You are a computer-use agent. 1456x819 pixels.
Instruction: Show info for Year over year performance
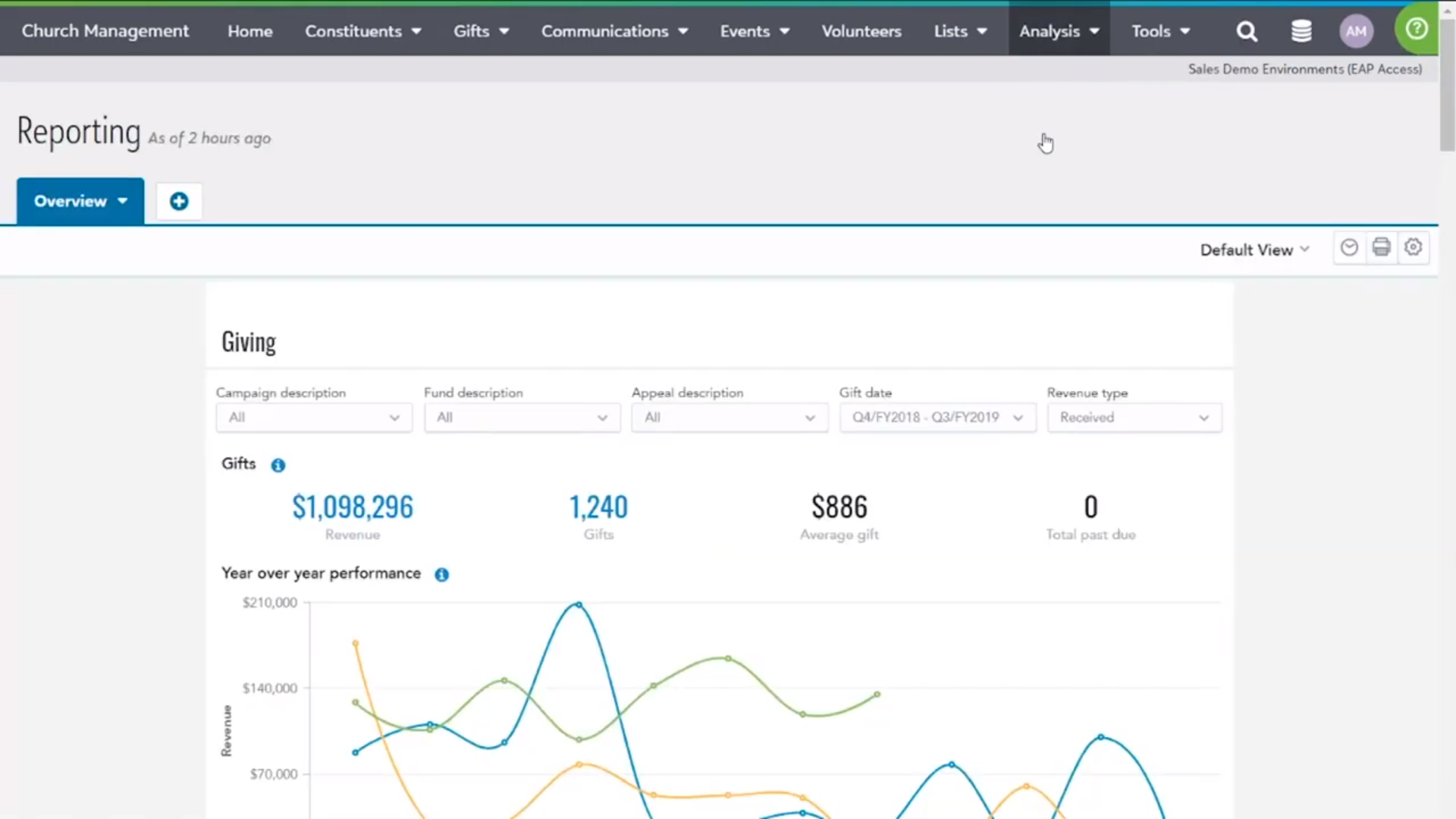[441, 575]
